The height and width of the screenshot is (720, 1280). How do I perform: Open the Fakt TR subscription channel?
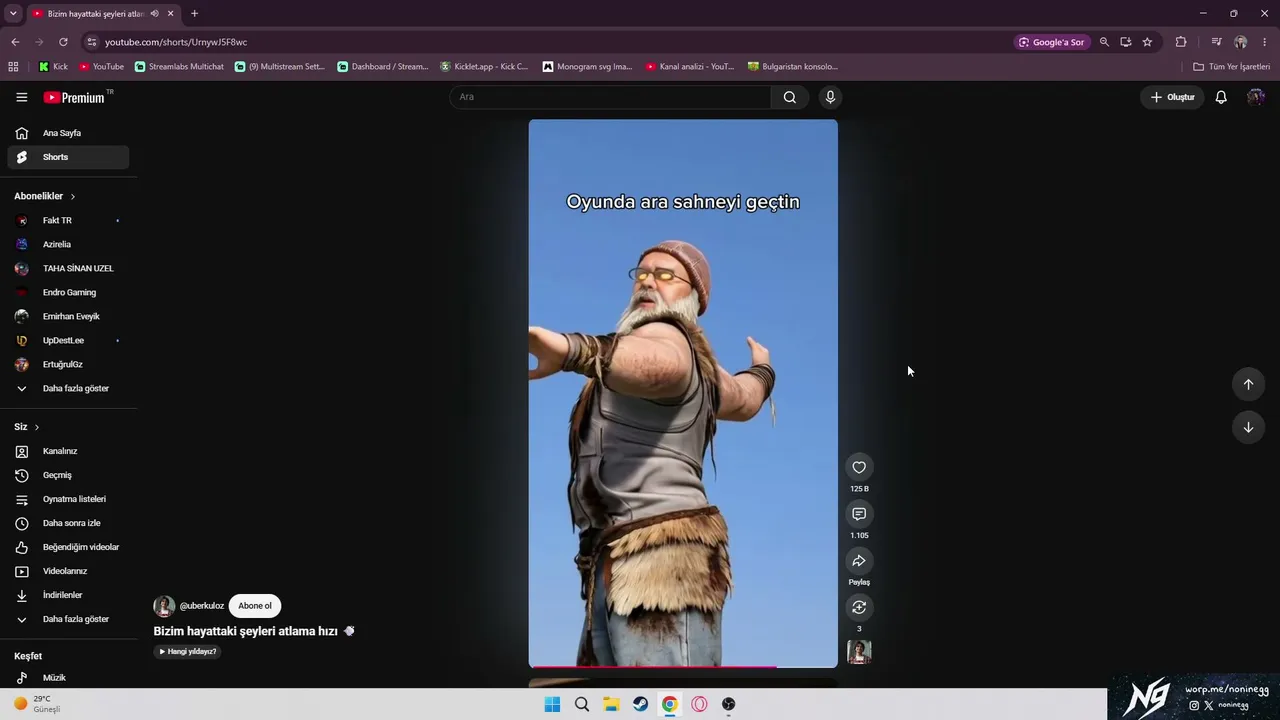coord(68,220)
